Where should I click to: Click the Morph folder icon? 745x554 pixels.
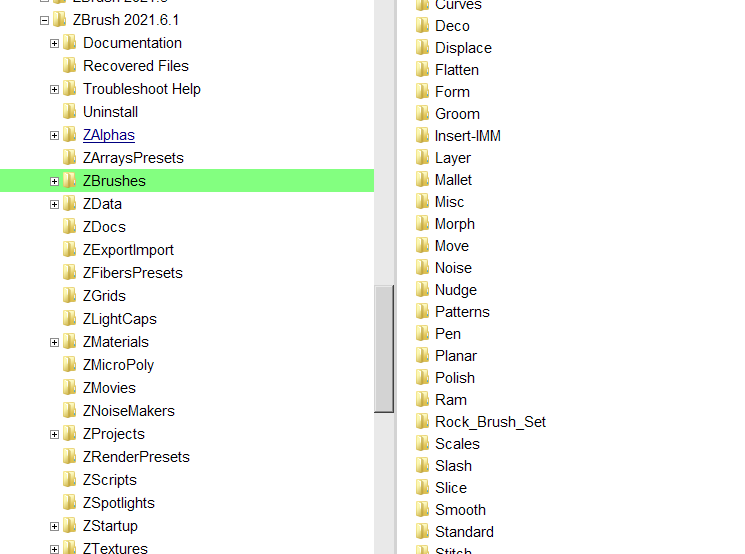click(422, 223)
